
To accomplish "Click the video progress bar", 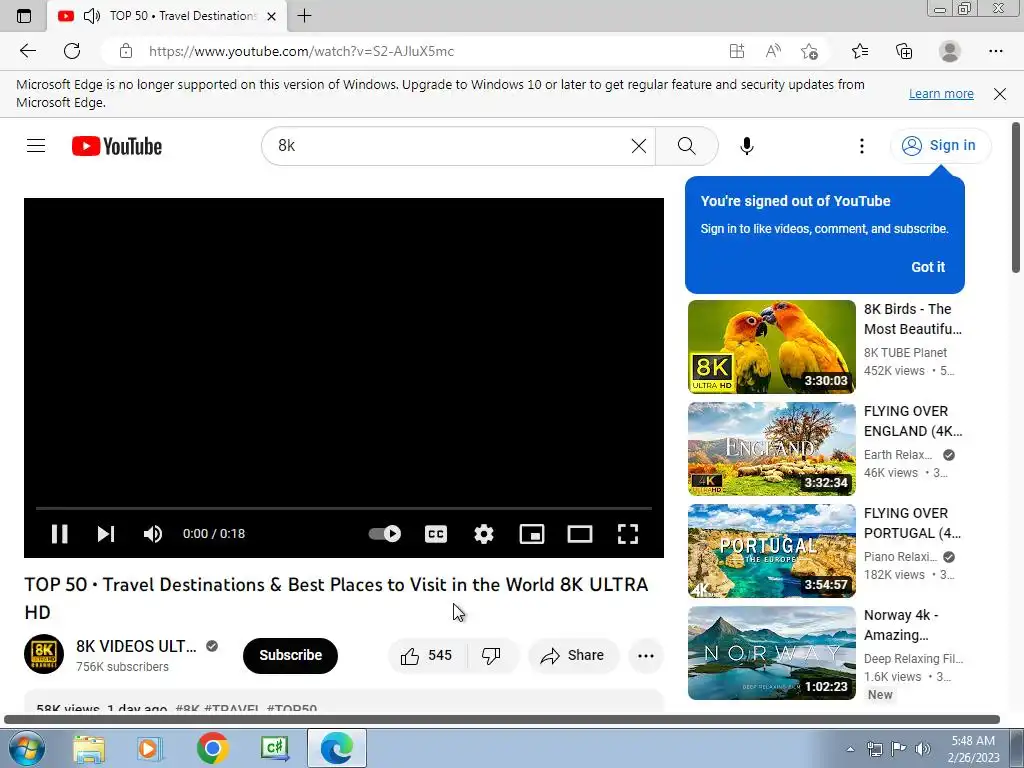I will [x=344, y=507].
